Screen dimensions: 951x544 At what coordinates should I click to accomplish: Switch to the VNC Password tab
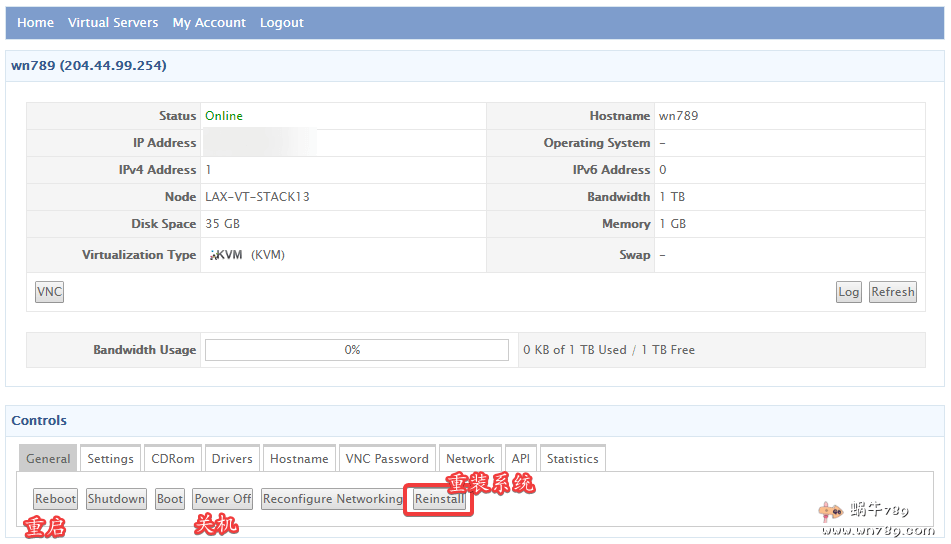click(x=387, y=459)
